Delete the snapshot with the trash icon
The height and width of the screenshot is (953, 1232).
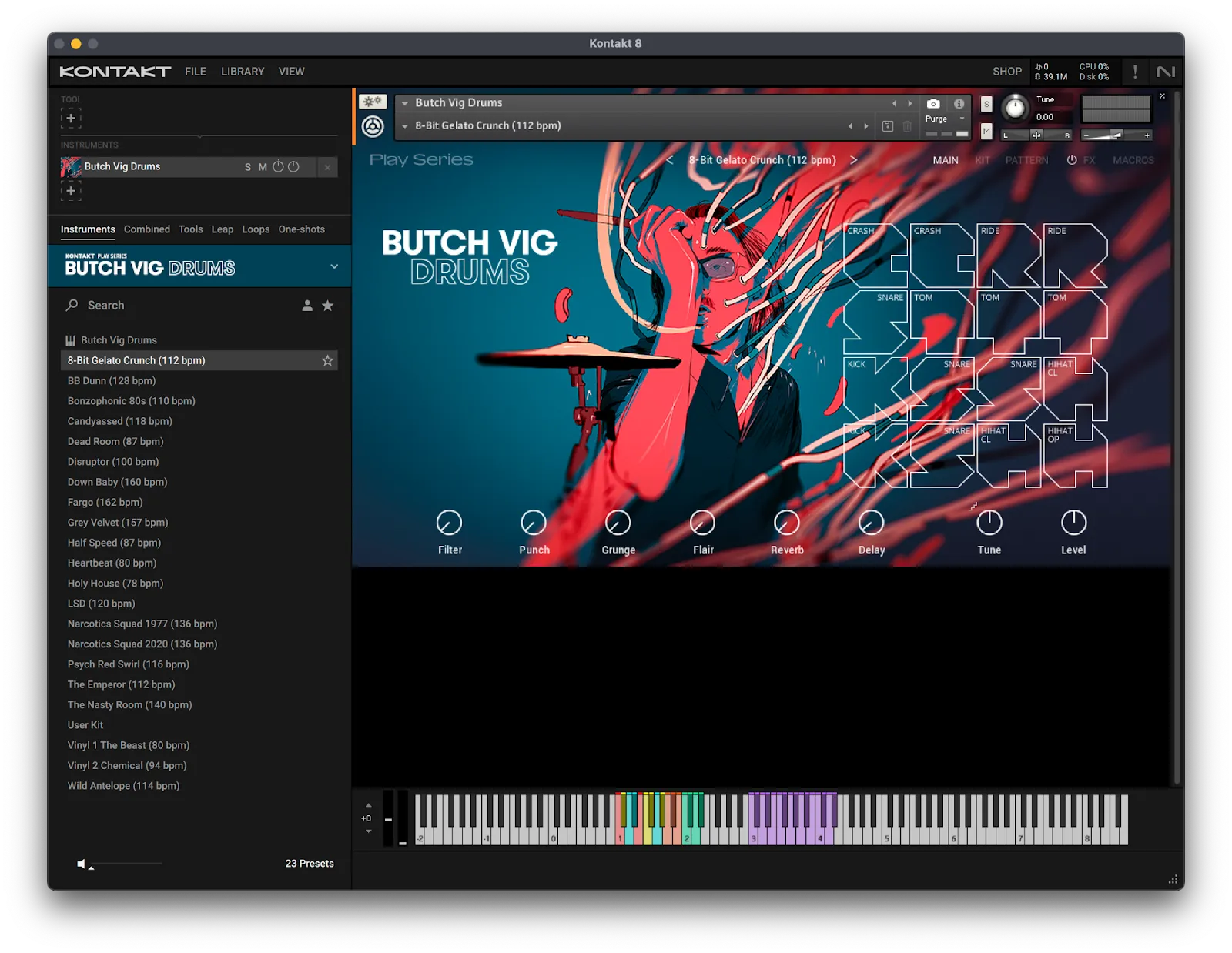pos(907,126)
